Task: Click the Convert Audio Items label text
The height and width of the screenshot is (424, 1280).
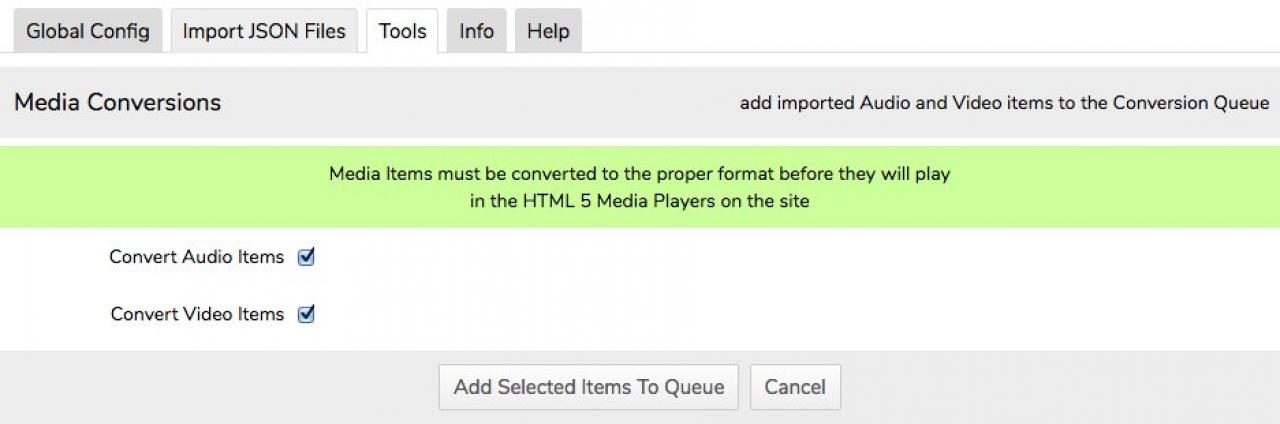Action: point(196,257)
